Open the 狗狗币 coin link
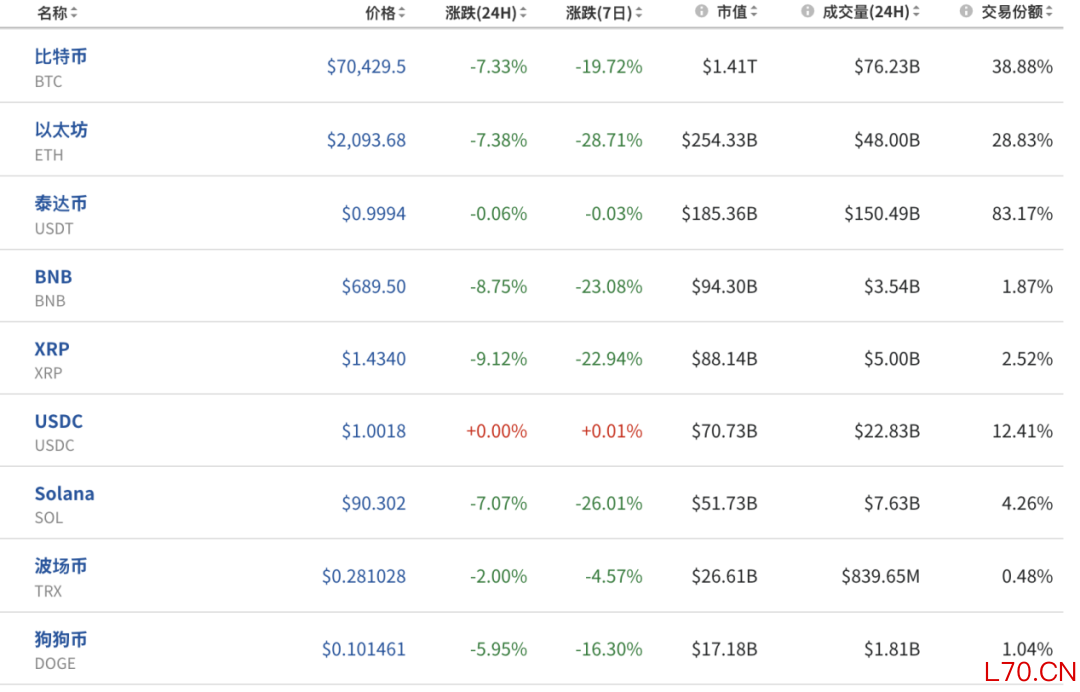Screen dimensions: 1080x692 pos(61,640)
